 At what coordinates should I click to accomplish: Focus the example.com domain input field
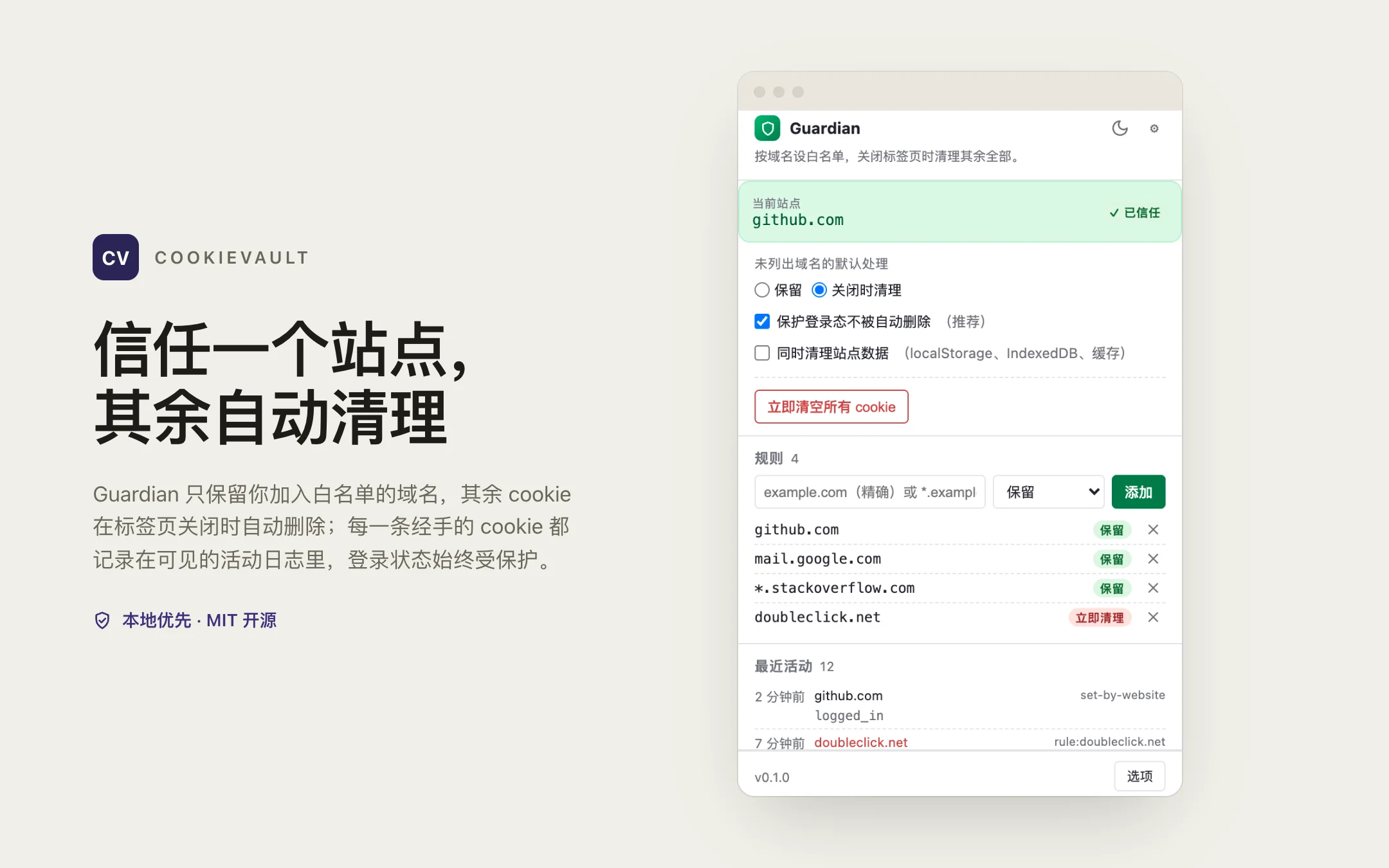point(869,492)
